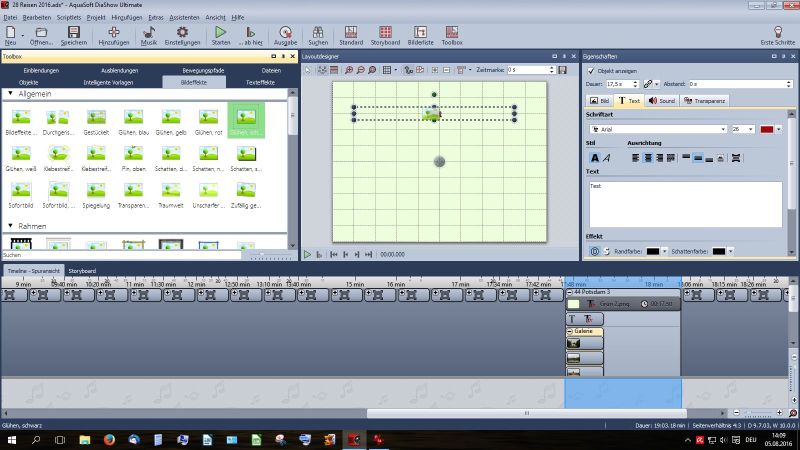Open the Musik tool in main toolbar
The height and width of the screenshot is (450, 800).
(148, 36)
